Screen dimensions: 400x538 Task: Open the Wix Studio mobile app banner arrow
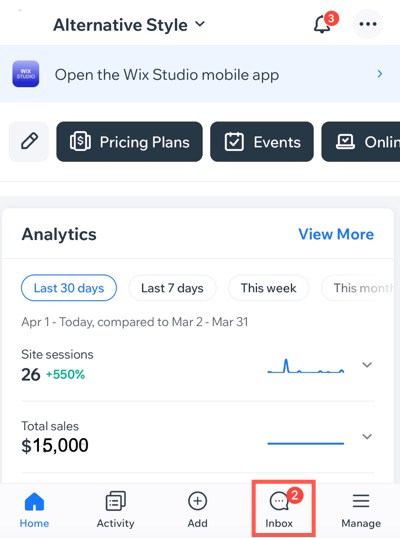coord(380,74)
